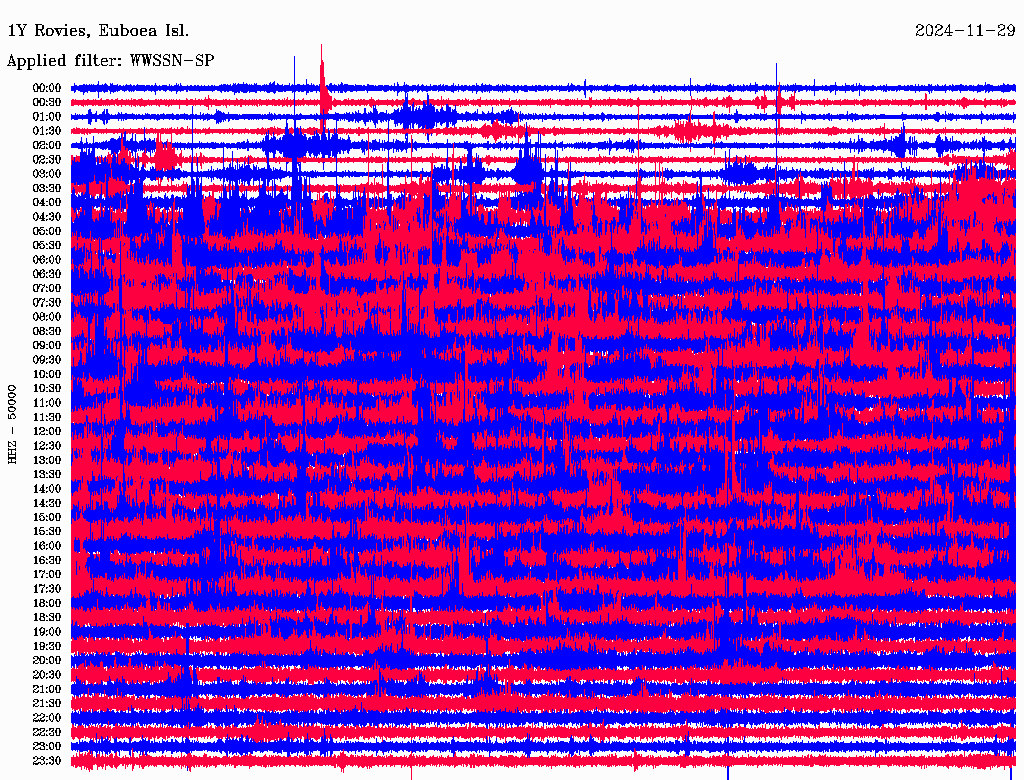Select the 05:30 time label

tap(46, 246)
